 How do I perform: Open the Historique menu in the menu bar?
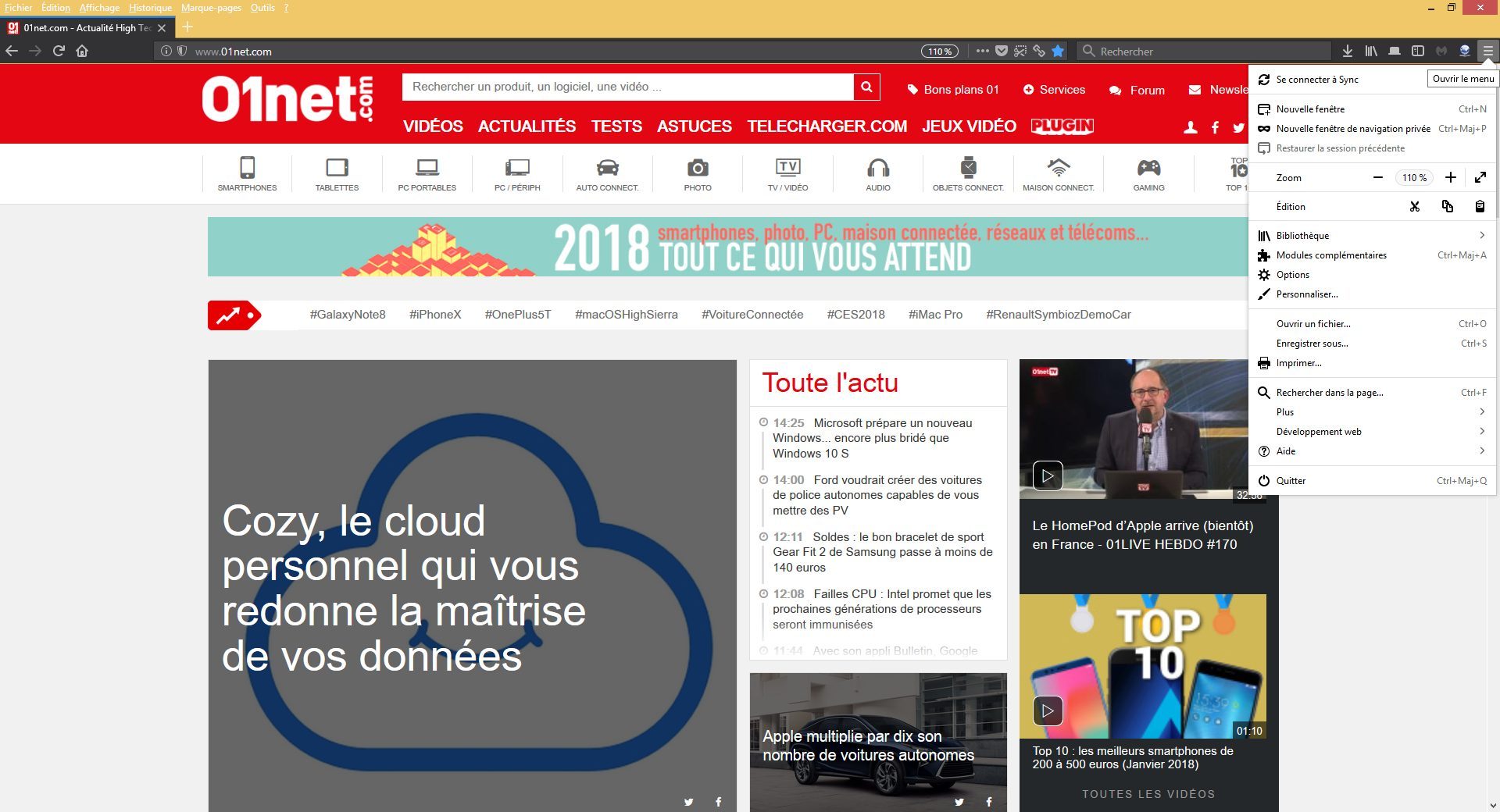pyautogui.click(x=150, y=8)
